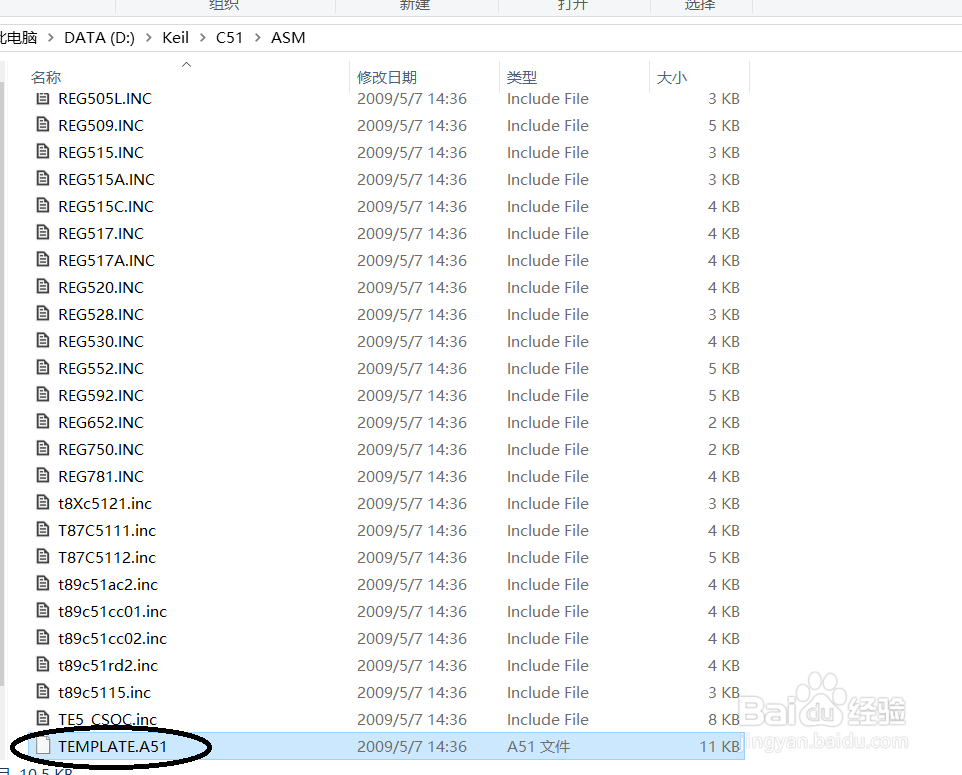This screenshot has width=962, height=775.
Task: Click the file icon of REG520.INC
Action: (x=43, y=287)
